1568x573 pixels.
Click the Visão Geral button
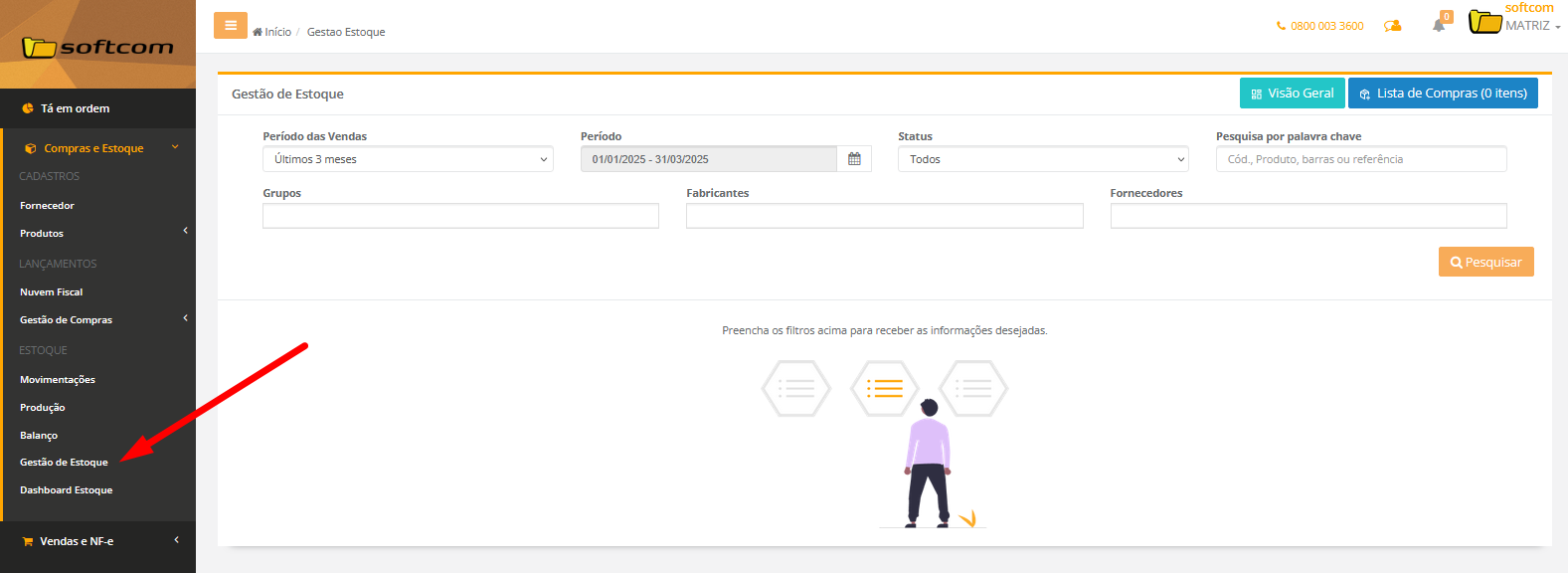pos(1292,94)
